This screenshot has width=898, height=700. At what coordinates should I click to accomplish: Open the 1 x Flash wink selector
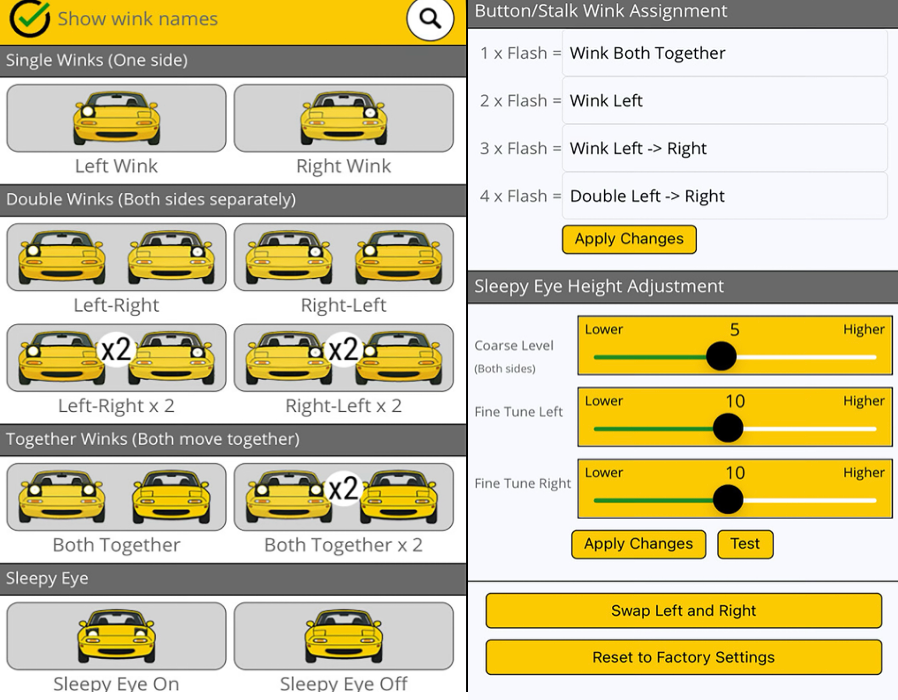(724, 53)
